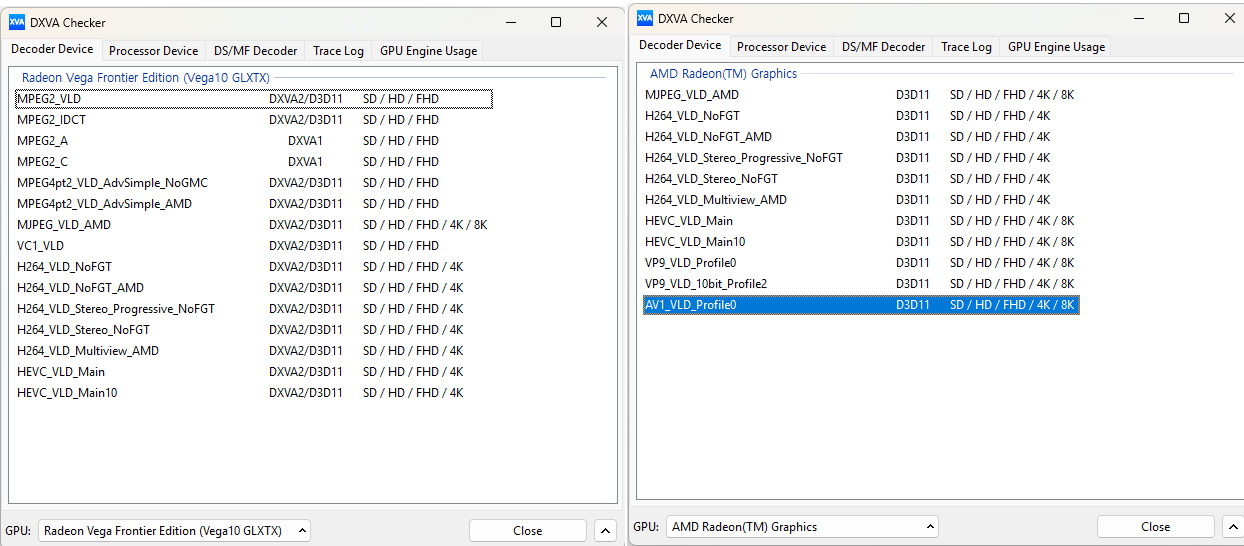The height and width of the screenshot is (546, 1244).
Task: Select VC1_VLD decoder row
Action: pyautogui.click(x=254, y=246)
